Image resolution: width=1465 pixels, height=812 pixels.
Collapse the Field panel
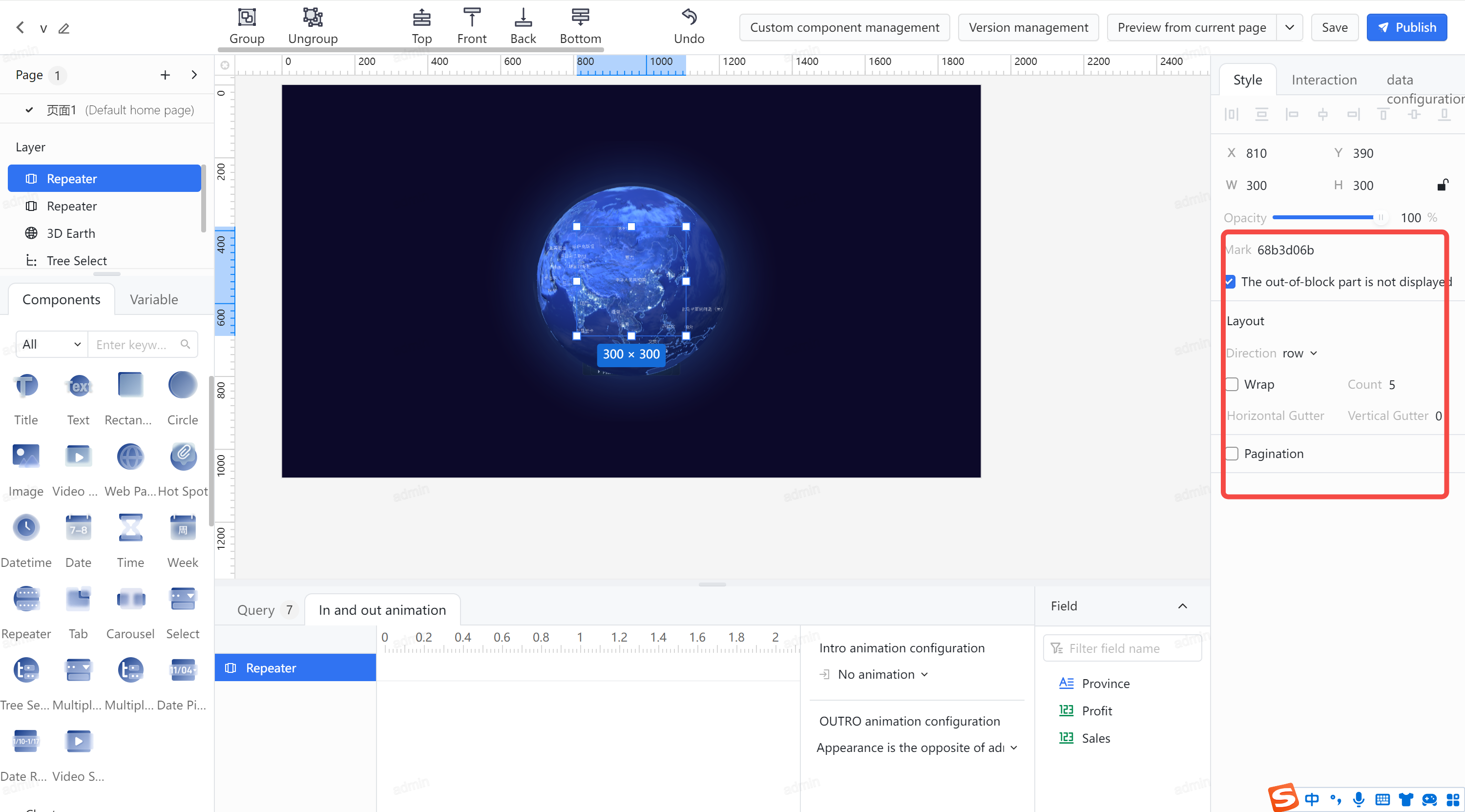[x=1182, y=605]
